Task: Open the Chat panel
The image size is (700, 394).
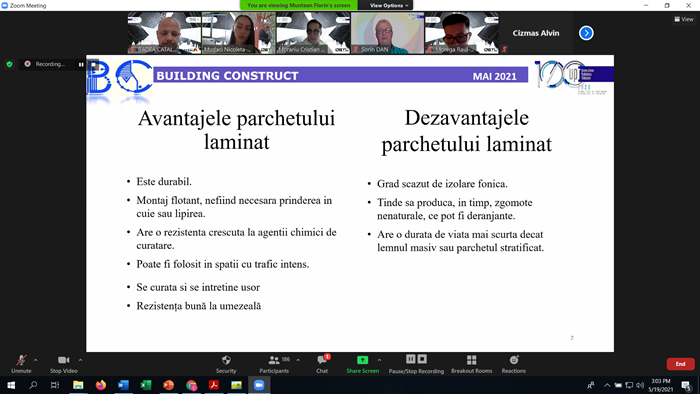Action: point(322,364)
